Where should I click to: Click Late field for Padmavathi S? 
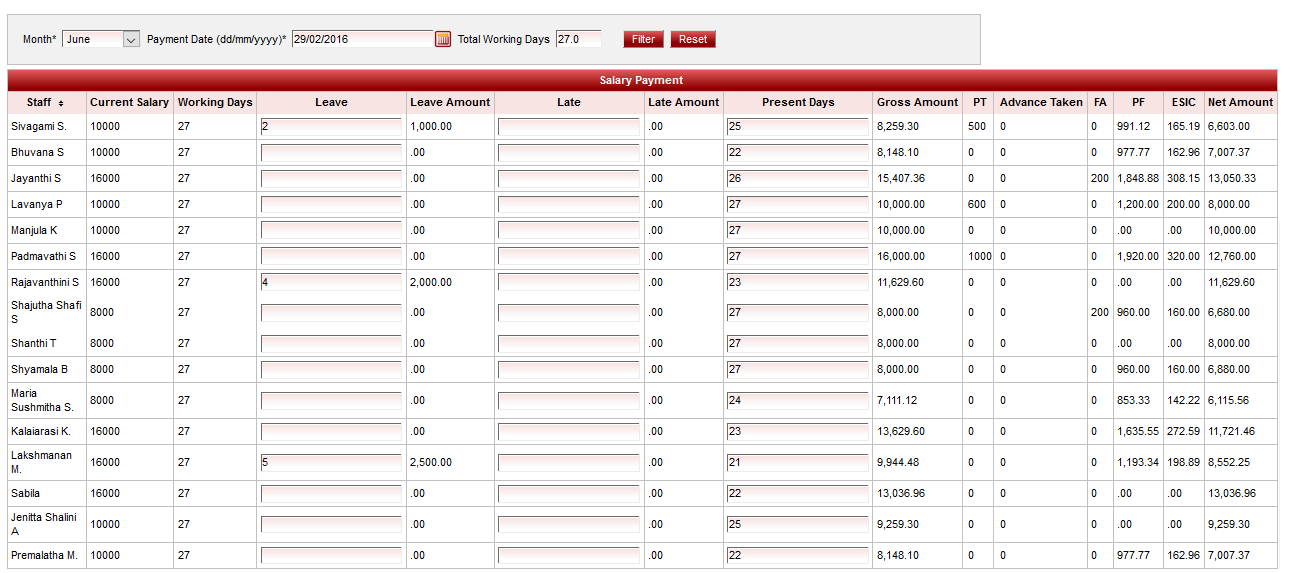point(568,257)
